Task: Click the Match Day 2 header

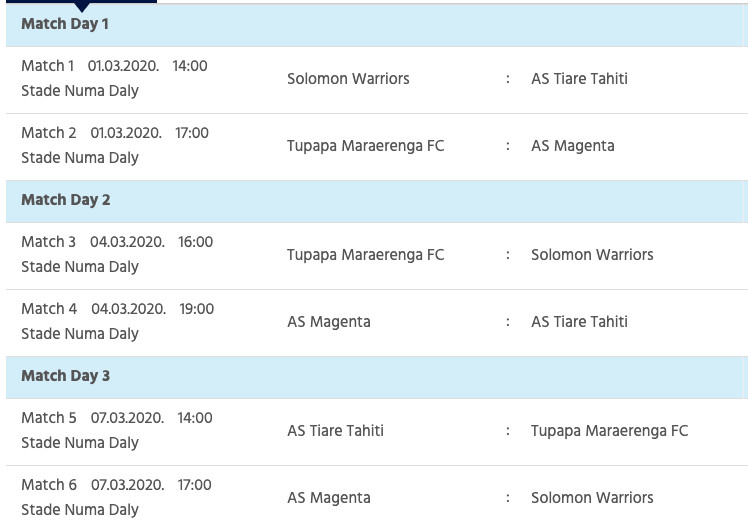Action: 66,200
